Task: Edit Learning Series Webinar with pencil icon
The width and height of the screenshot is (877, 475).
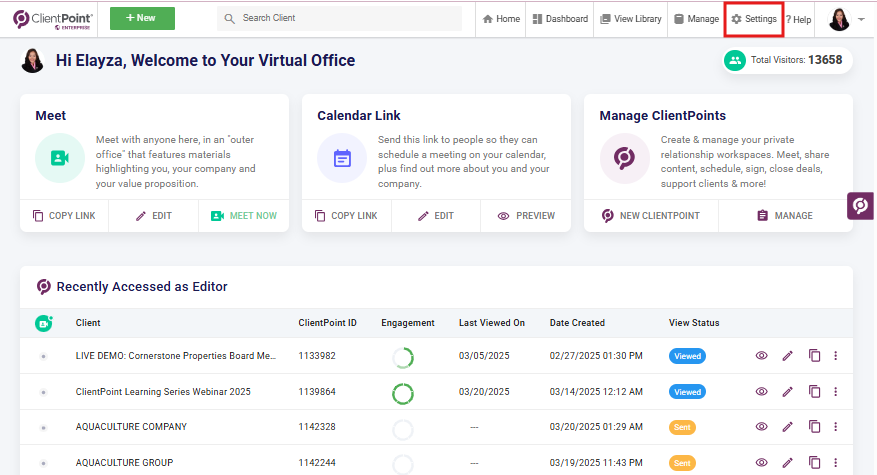Action: 788,392
